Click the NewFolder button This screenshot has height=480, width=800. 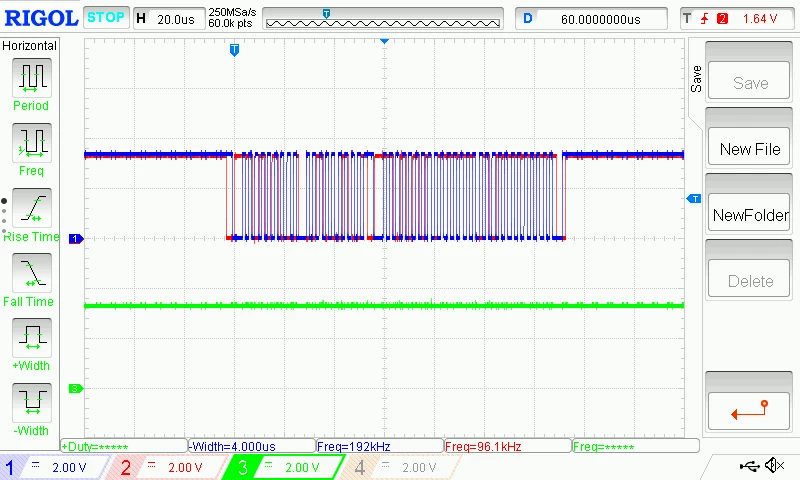(748, 212)
